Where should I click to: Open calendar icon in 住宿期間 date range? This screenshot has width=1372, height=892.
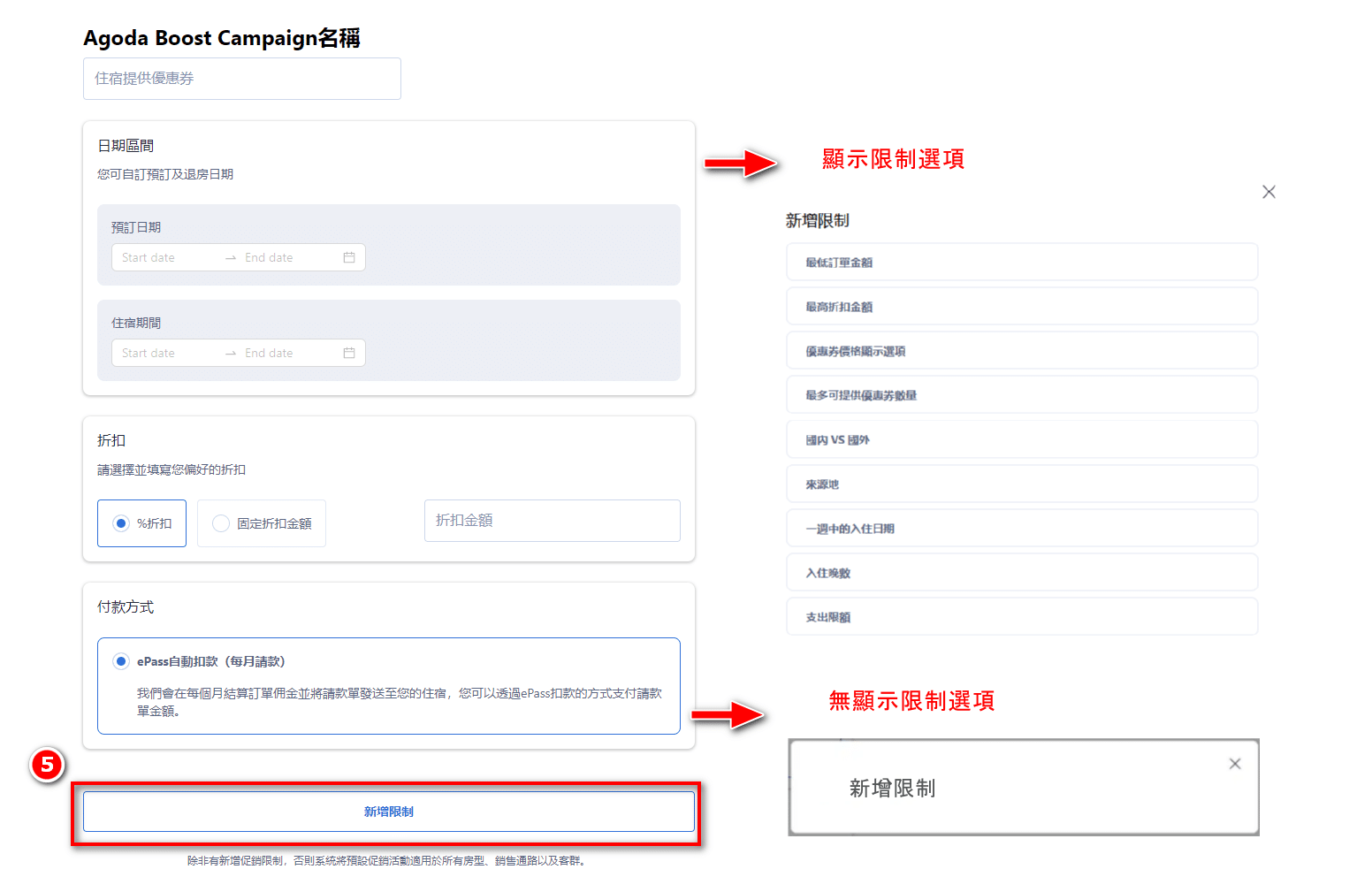click(349, 353)
